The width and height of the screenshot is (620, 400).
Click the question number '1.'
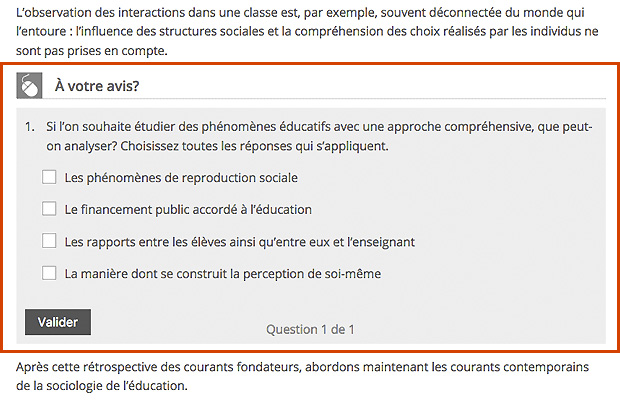[x=31, y=128]
